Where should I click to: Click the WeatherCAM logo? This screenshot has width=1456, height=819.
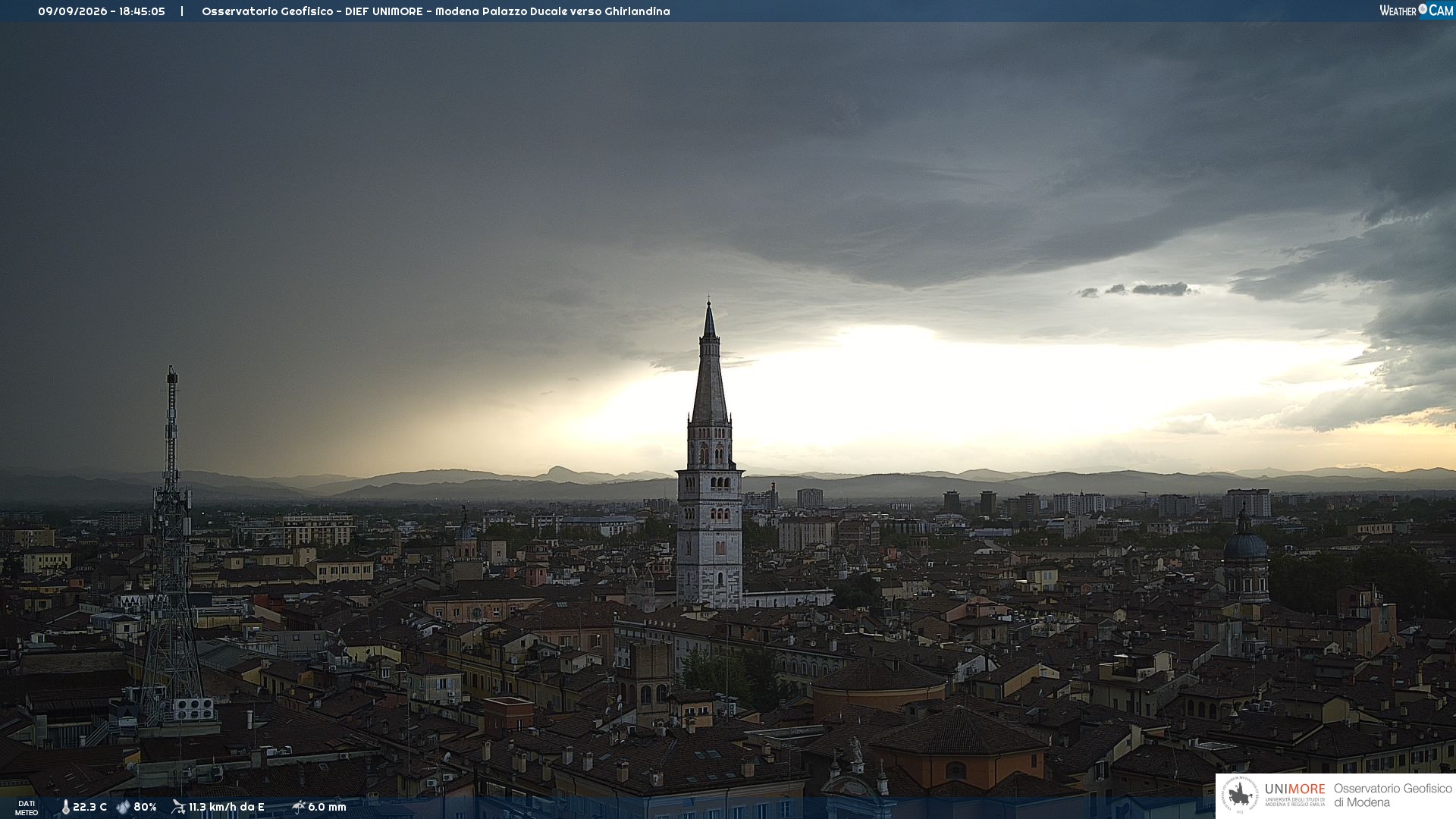[1416, 11]
